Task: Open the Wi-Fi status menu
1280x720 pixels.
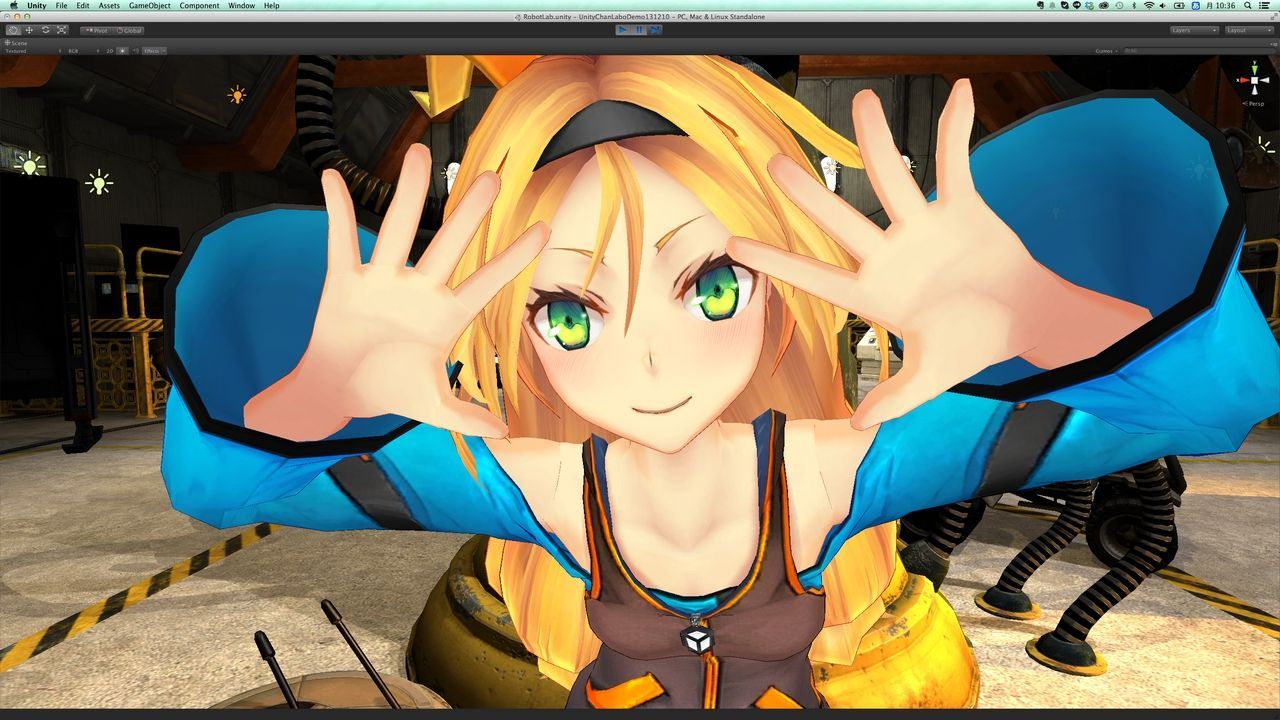Action: [1150, 6]
